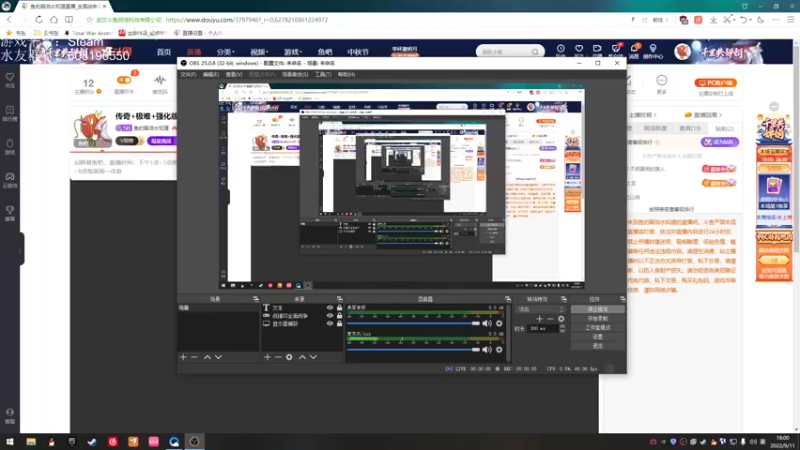This screenshot has height=450, width=800.
Task: Toggle visibility of the text source
Action: tap(330, 308)
